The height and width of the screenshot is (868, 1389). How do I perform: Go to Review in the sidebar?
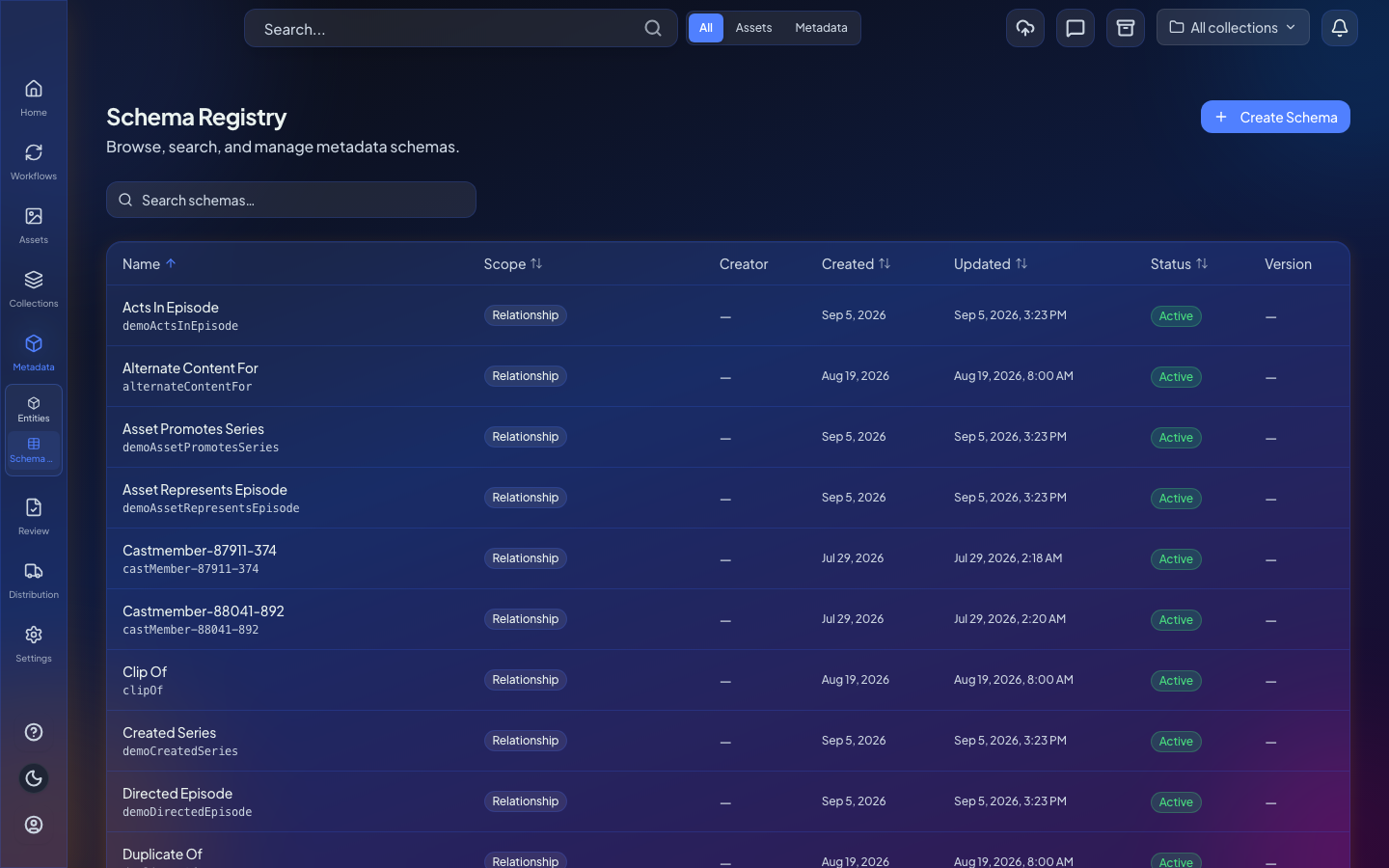[x=34, y=517]
